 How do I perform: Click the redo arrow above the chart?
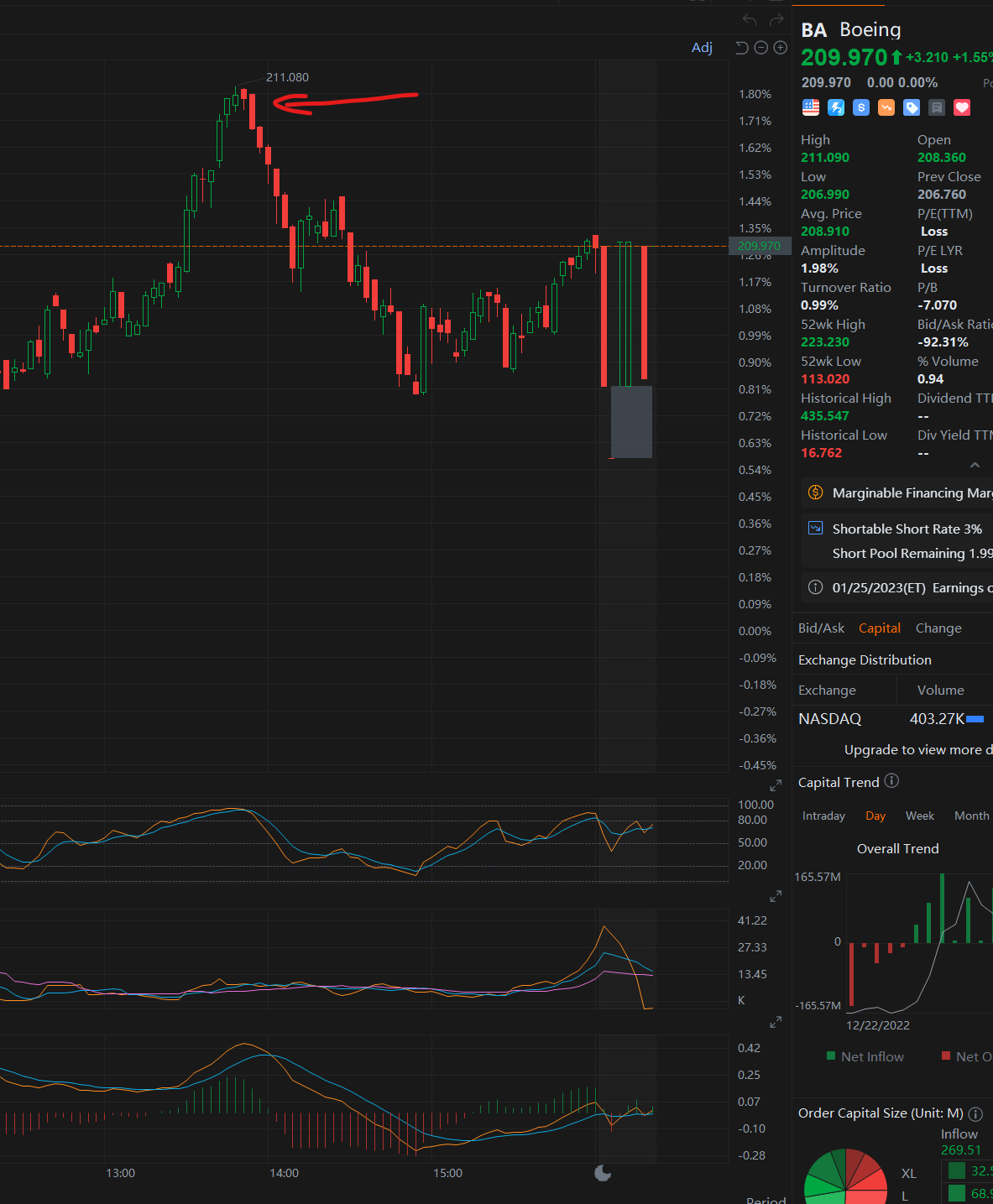click(x=776, y=19)
